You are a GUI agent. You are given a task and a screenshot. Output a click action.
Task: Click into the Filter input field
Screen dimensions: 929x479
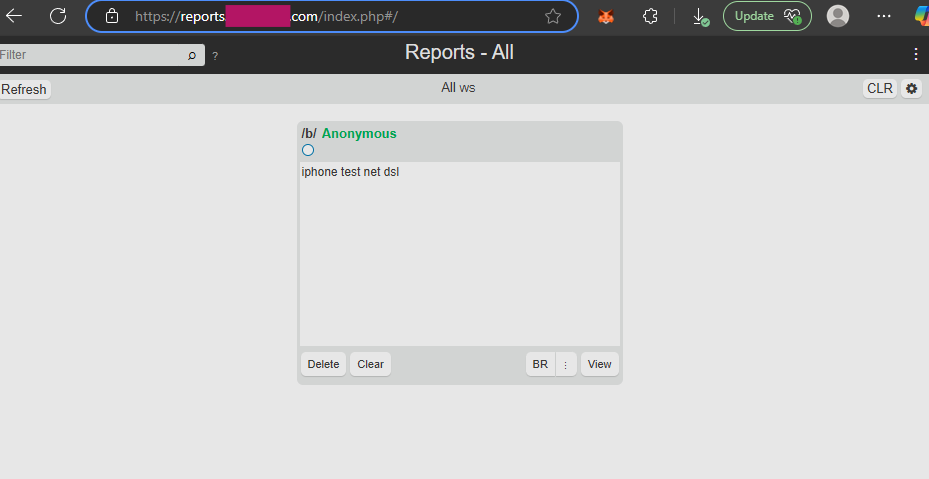(x=90, y=55)
